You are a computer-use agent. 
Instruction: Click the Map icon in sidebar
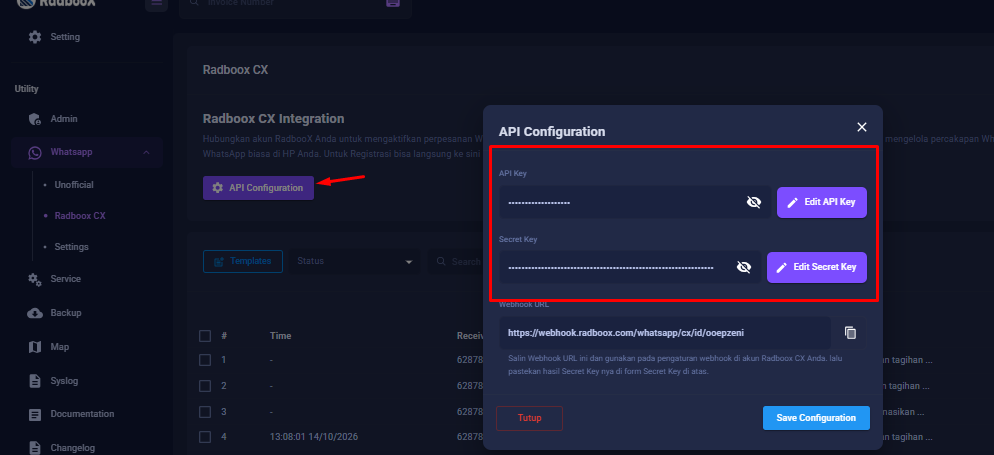tap(35, 347)
